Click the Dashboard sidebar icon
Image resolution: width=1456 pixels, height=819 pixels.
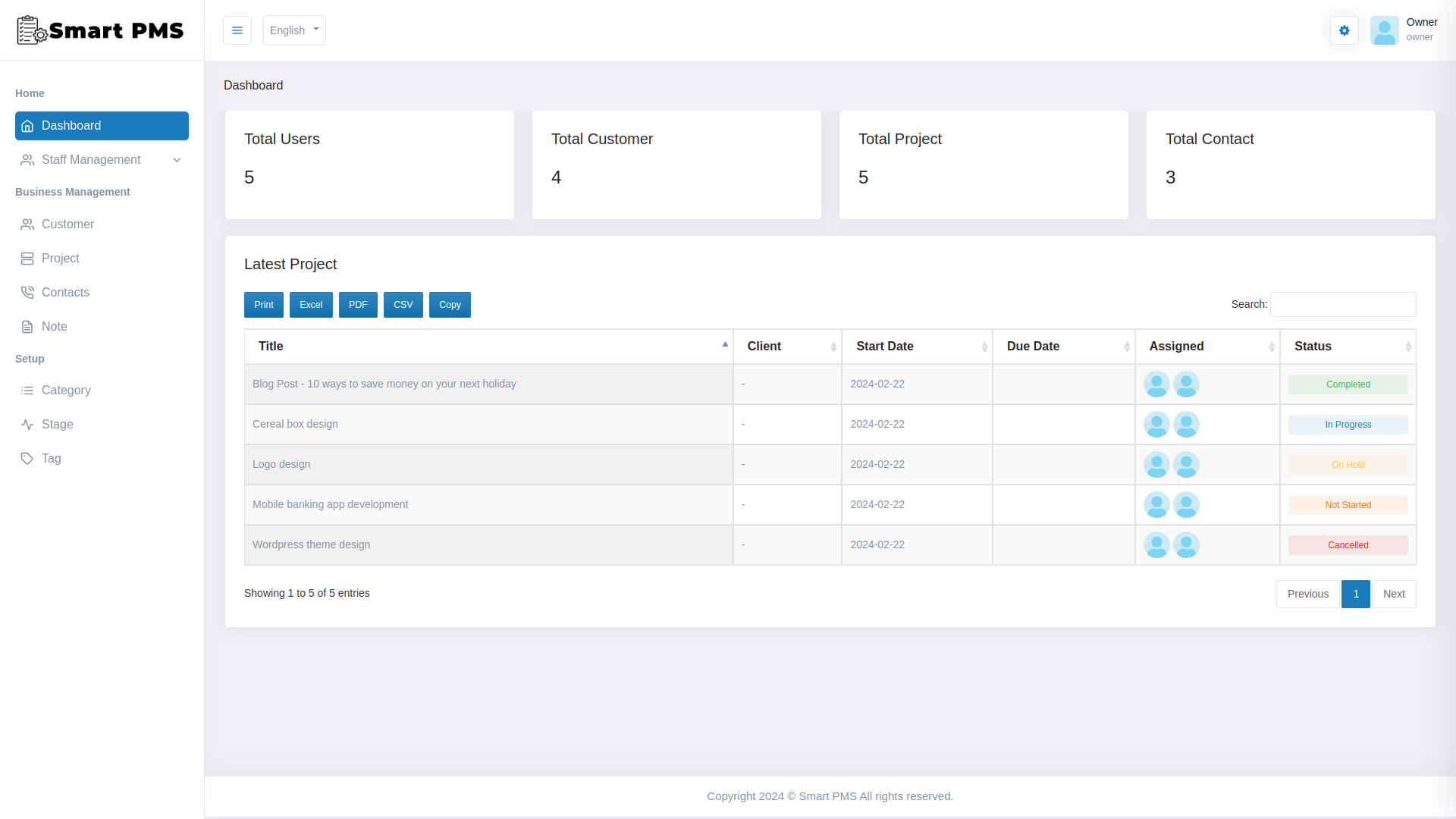pos(27,125)
